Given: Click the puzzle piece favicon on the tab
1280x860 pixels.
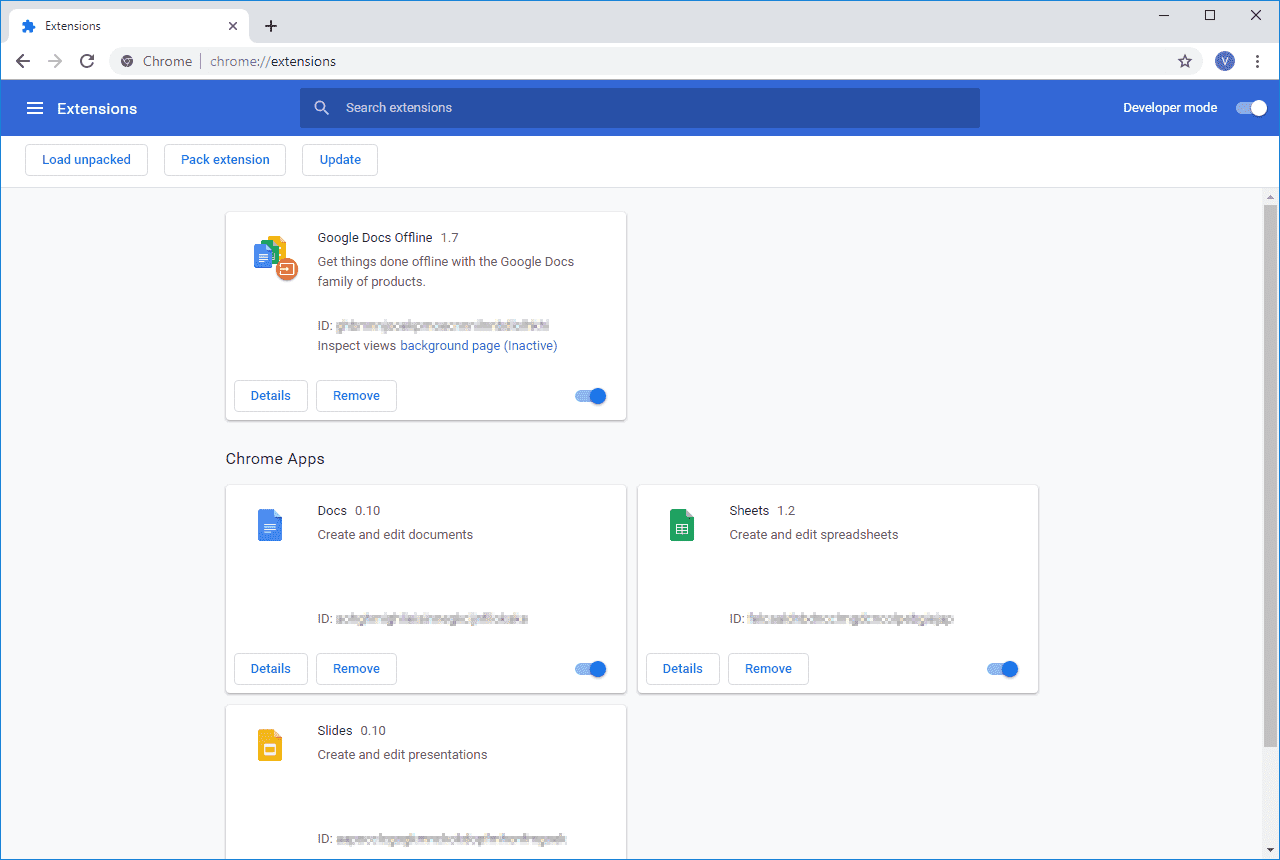Looking at the screenshot, I should [28, 26].
